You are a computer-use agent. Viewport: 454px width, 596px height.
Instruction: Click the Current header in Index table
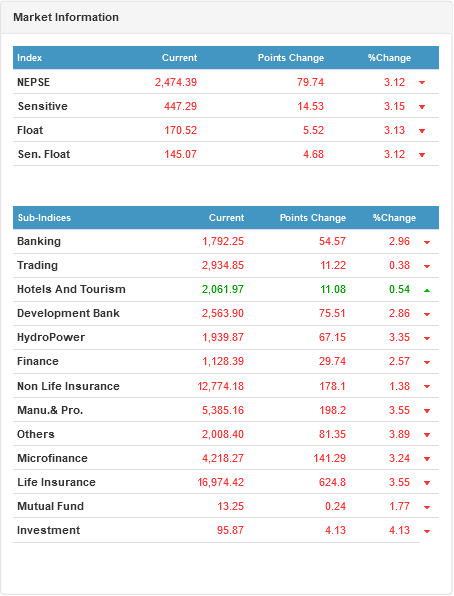179,58
